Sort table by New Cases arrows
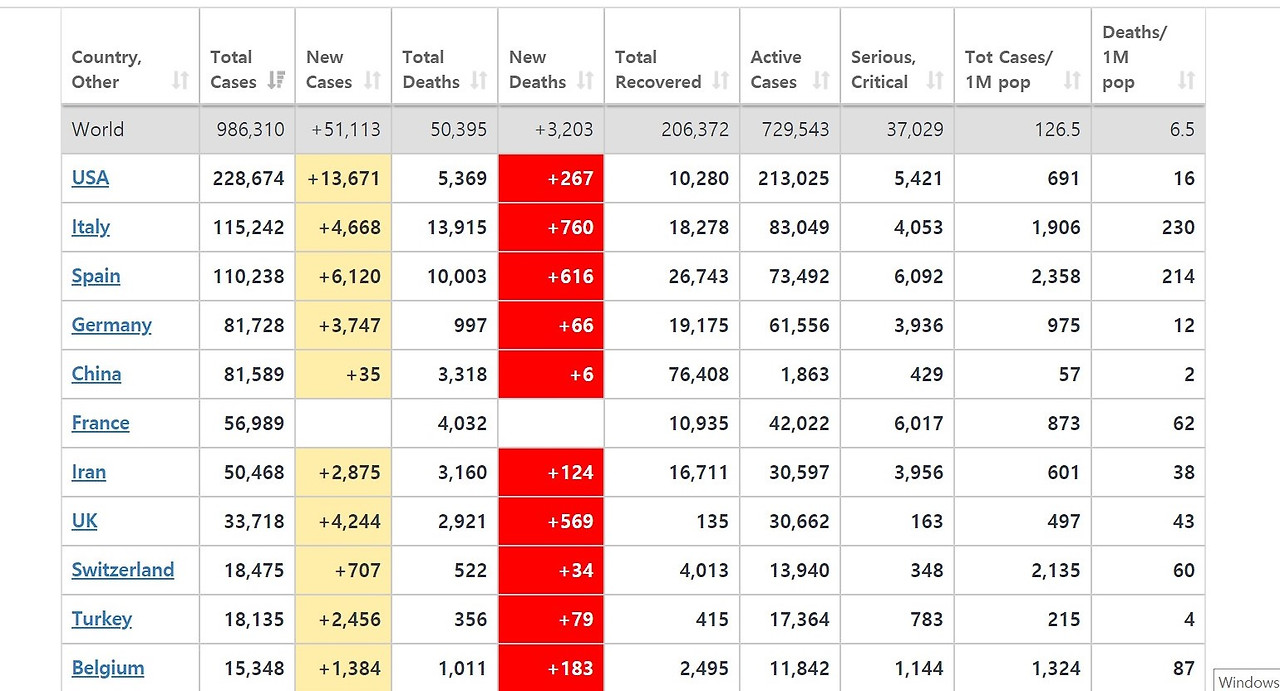Viewport: 1280px width, 691px height. [372, 81]
